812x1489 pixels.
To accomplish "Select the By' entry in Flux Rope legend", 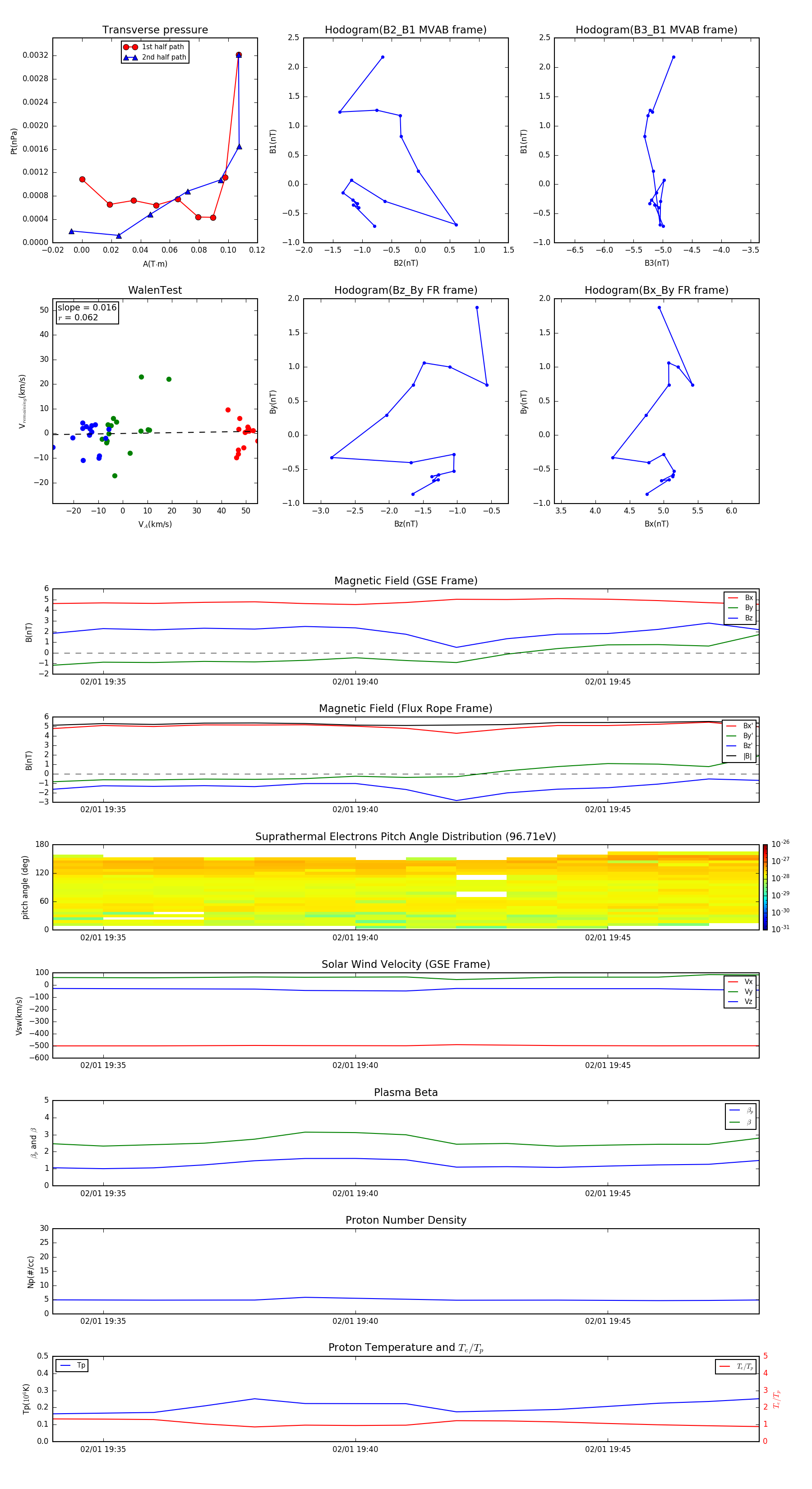I will pos(740,736).
